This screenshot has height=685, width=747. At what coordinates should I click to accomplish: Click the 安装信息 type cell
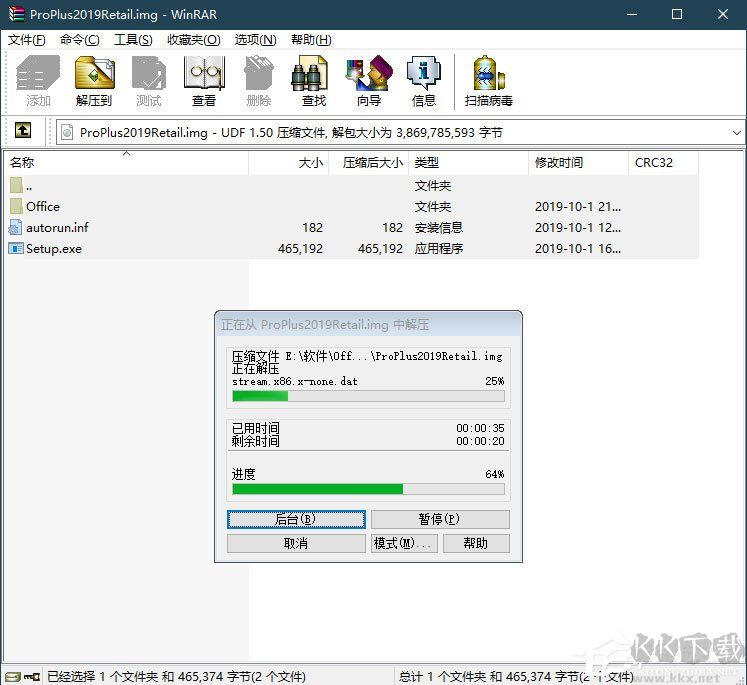click(439, 228)
